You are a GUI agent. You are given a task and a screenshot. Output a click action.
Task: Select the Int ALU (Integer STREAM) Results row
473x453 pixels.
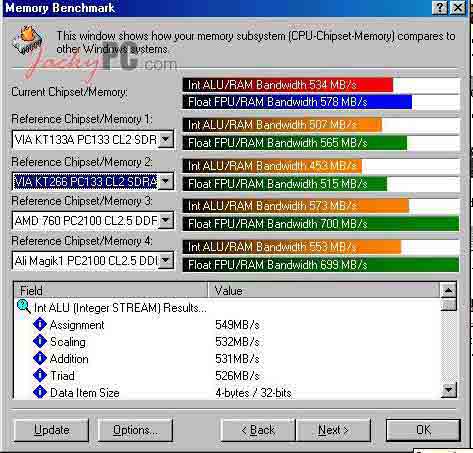point(120,308)
